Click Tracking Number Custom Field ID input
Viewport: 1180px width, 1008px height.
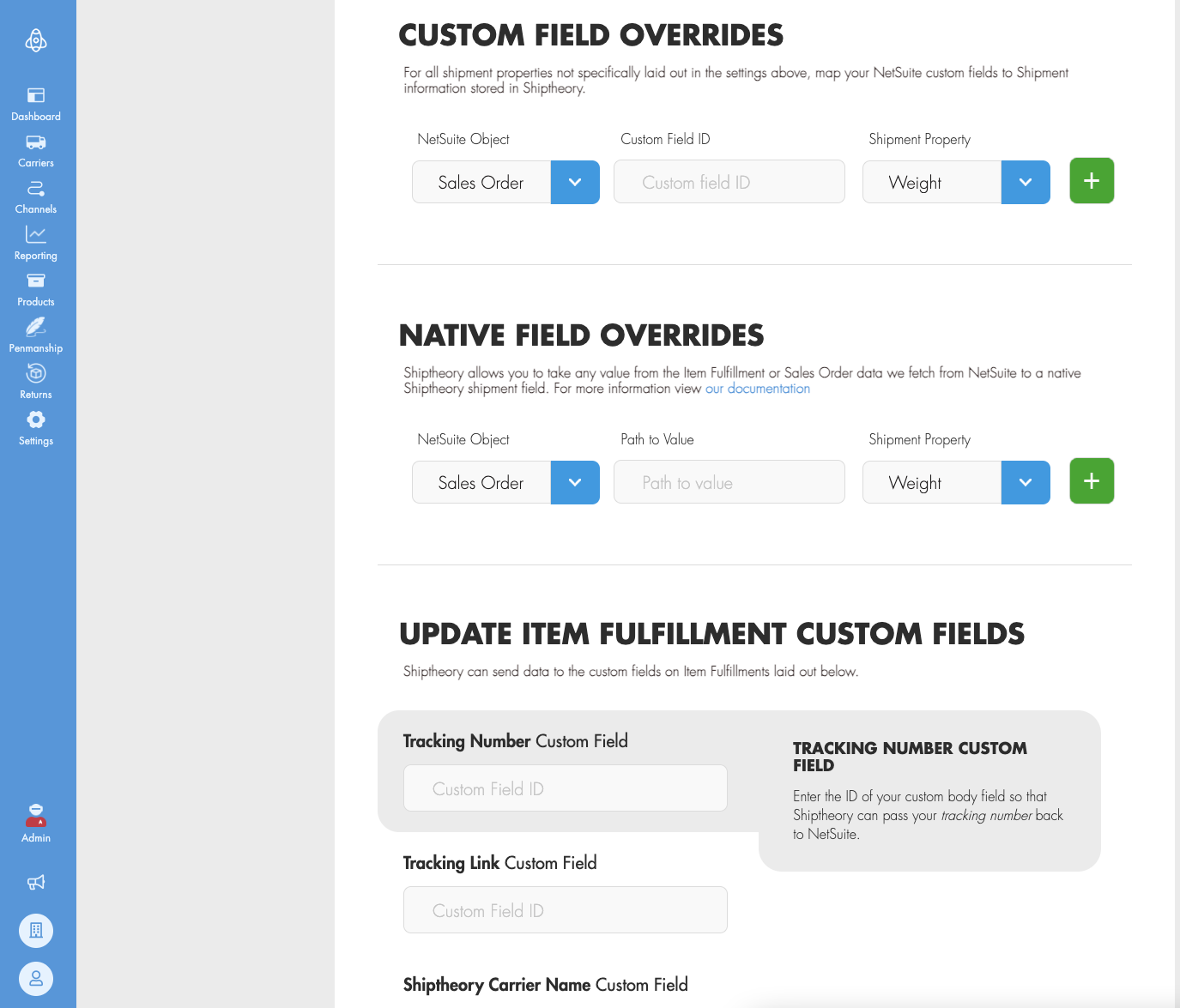coord(566,788)
